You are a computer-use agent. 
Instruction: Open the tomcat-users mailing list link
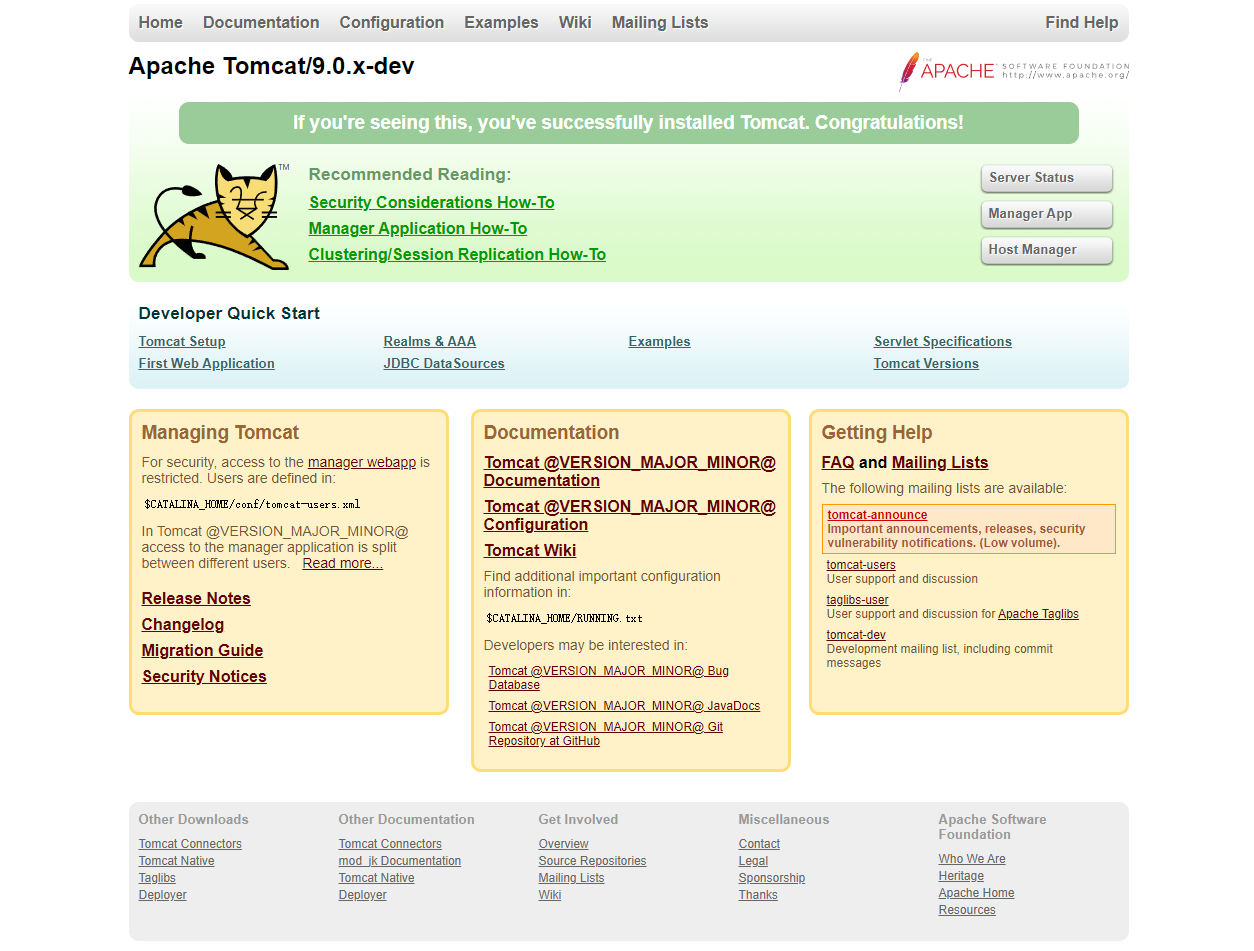(861, 565)
